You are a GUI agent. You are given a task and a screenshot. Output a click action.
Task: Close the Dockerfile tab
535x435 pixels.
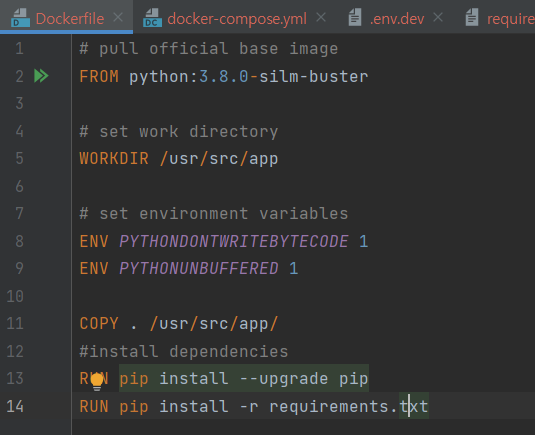point(118,17)
